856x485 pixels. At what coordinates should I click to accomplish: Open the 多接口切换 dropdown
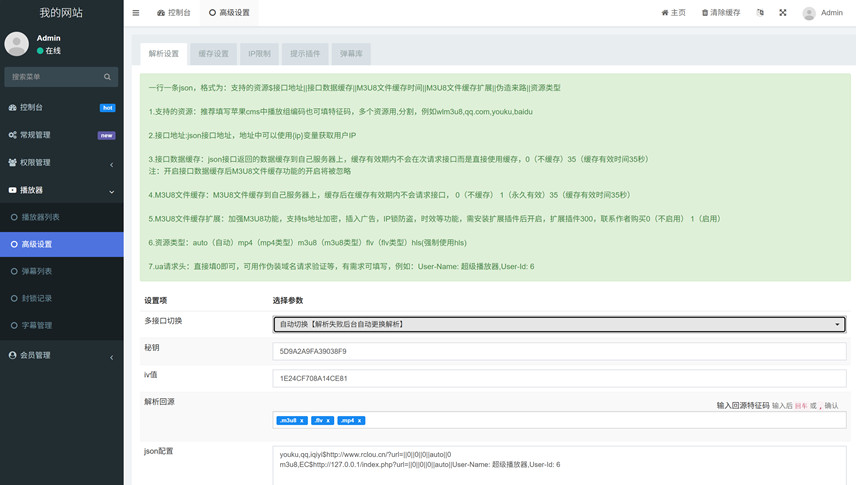coord(559,324)
